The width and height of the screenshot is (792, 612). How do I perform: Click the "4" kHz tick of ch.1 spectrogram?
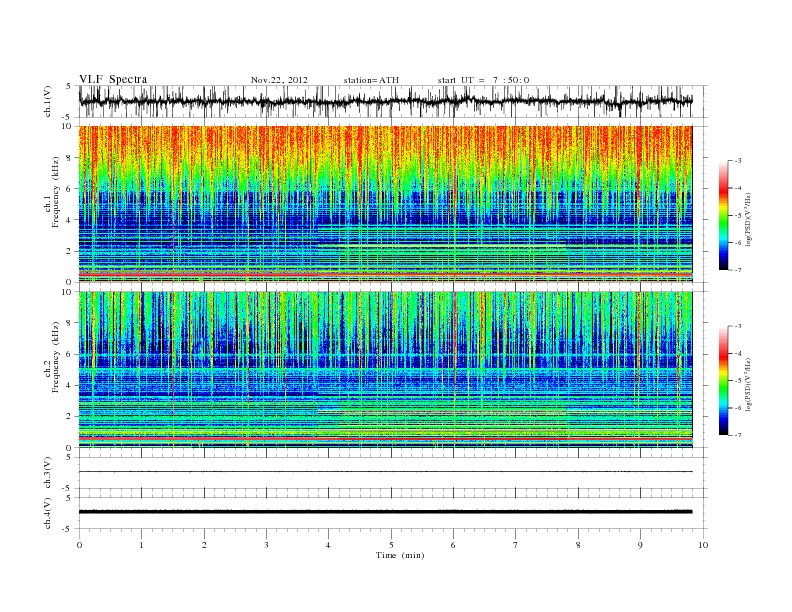(x=69, y=220)
